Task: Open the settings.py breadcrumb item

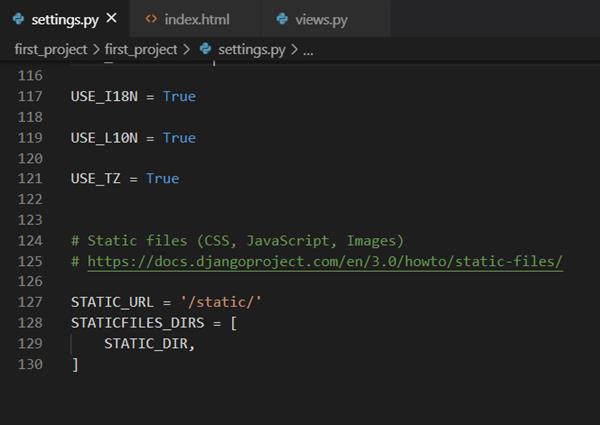Action: (x=249, y=48)
